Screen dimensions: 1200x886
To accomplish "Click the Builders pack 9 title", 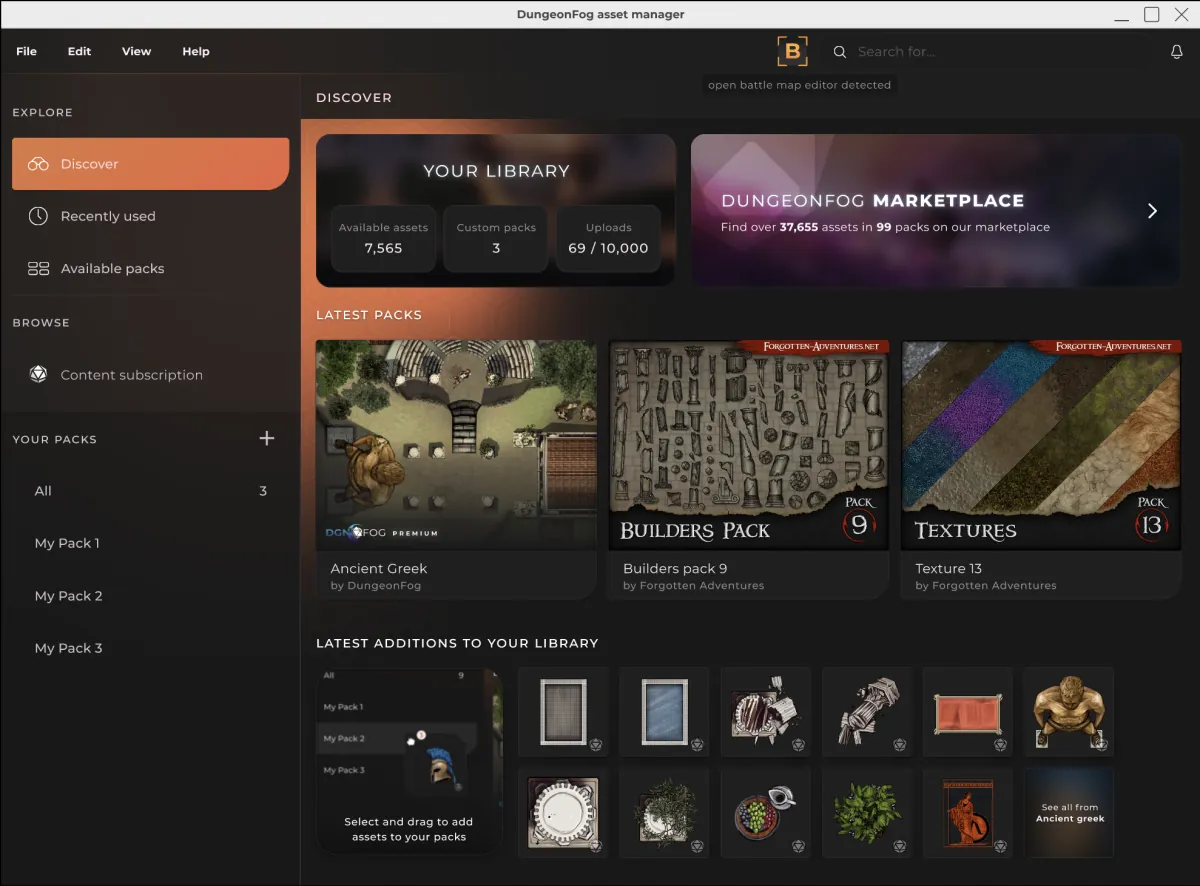I will click(x=675, y=568).
